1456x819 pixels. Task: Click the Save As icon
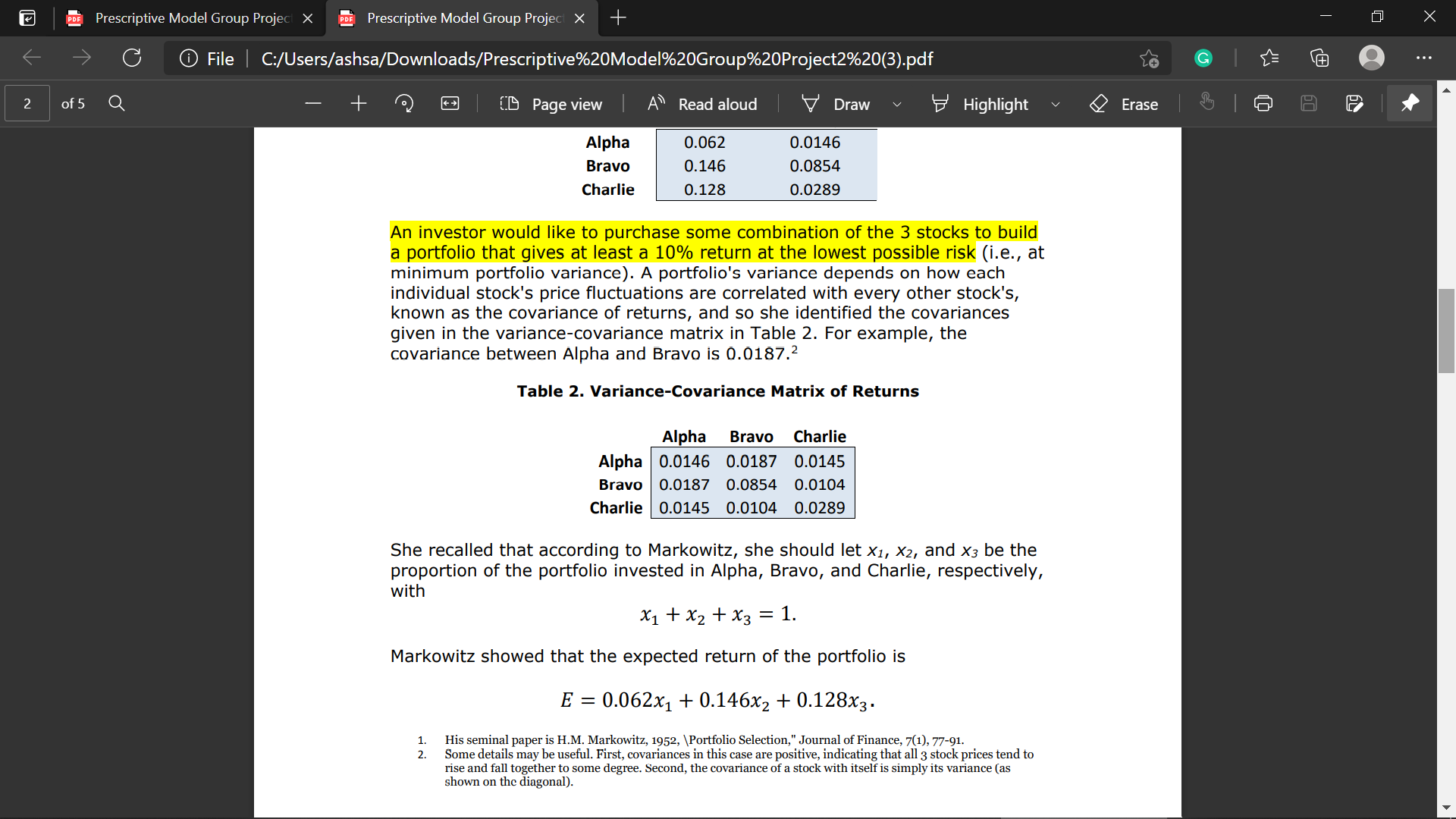click(x=1354, y=104)
